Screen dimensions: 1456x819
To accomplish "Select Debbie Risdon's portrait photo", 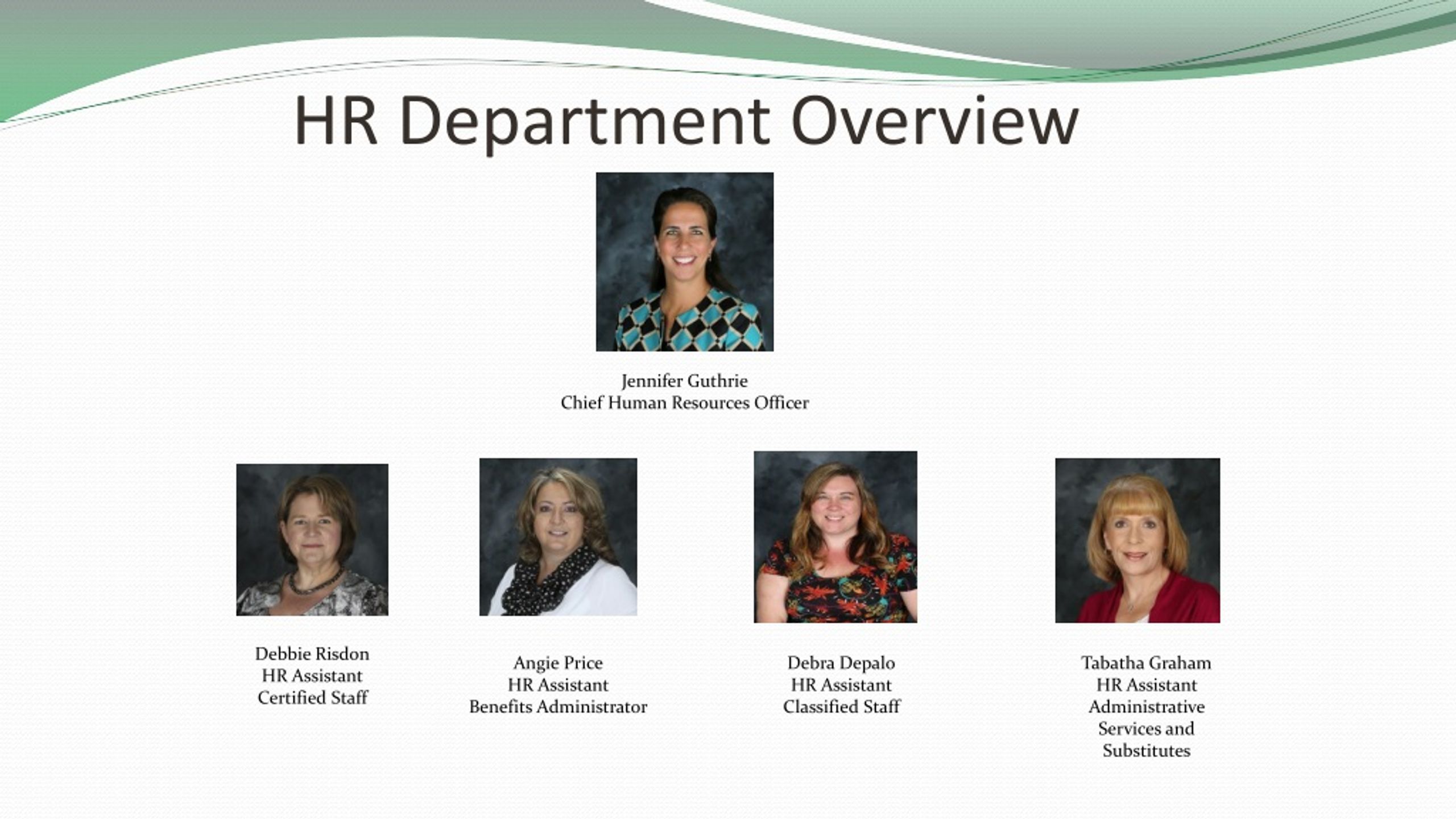I will point(312,540).
